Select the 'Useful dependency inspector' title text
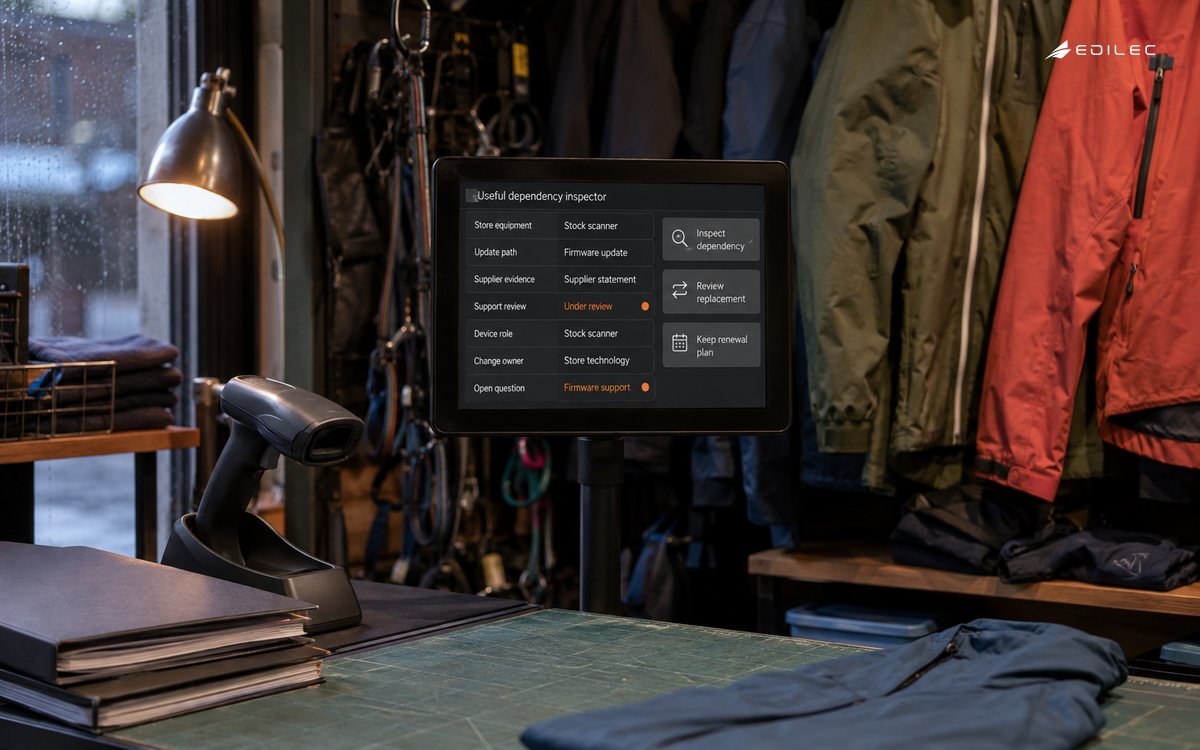 541,196
